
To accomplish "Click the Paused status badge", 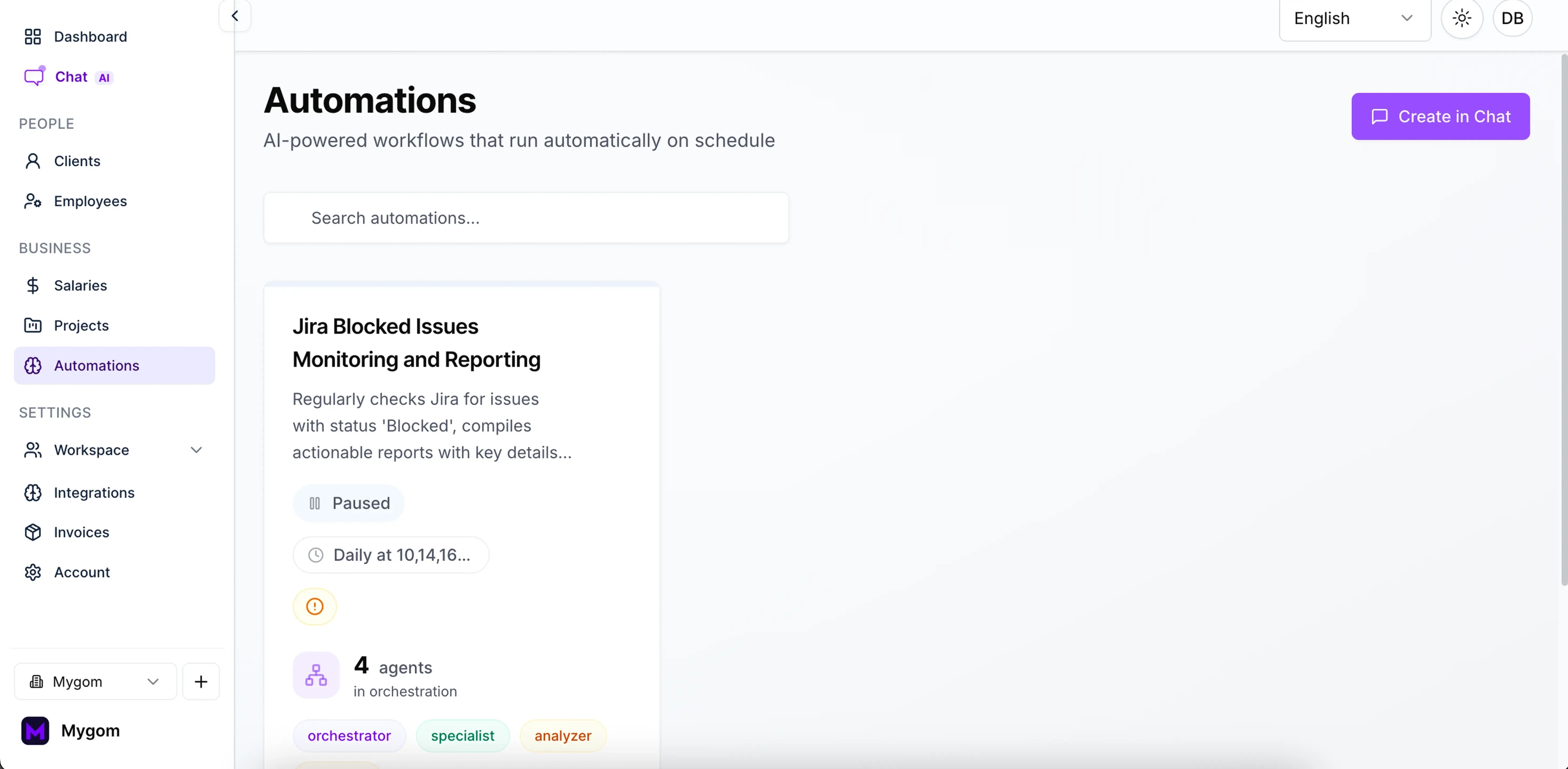I will [348, 503].
